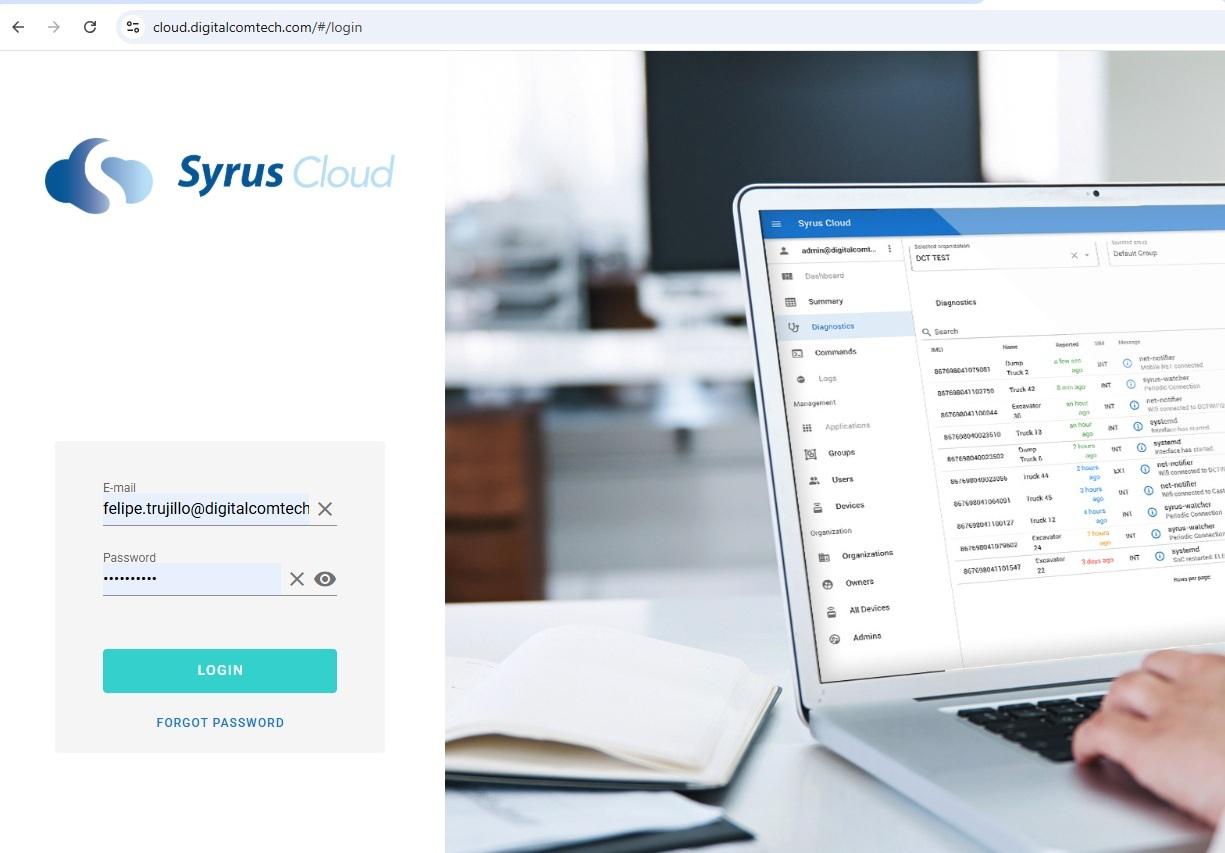This screenshot has height=853, width=1225.
Task: Click the Syrus Cloud logo
Action: [x=220, y=175]
